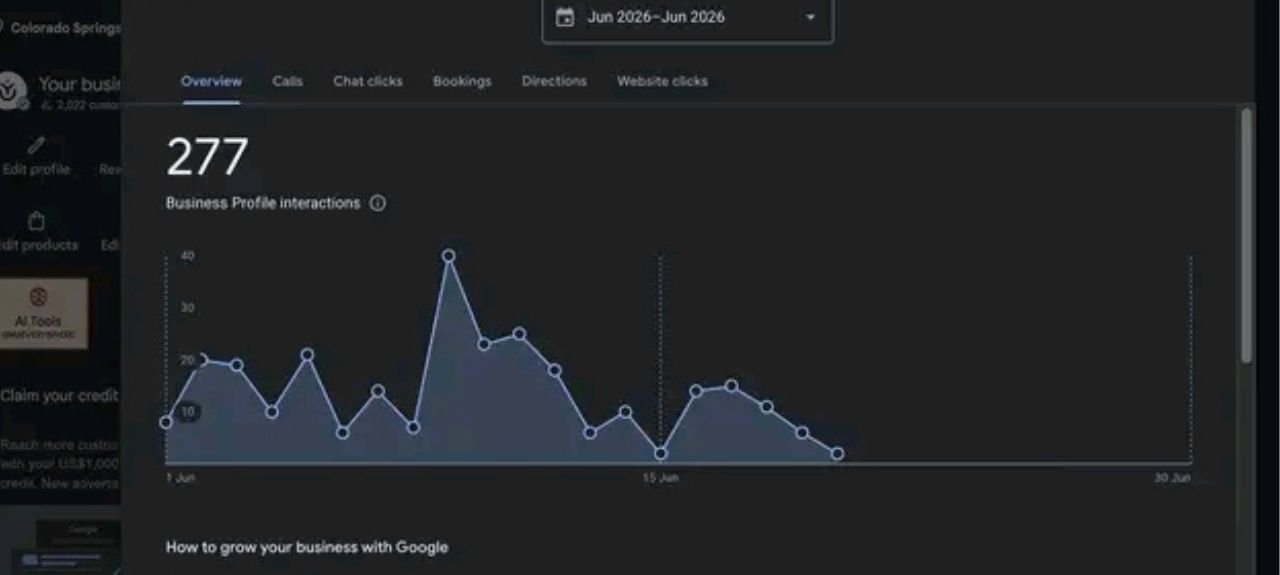Click the 277 interactions total
Screen dimensions: 1280x575
207,157
